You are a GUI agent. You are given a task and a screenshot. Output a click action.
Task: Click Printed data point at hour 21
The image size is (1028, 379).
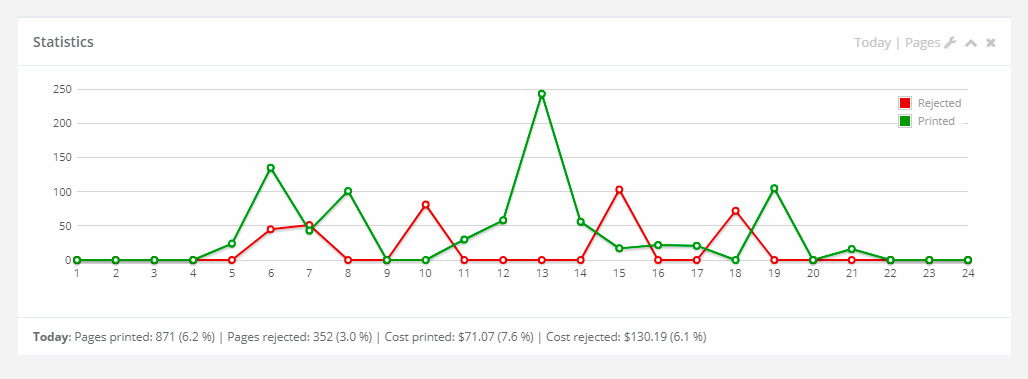coord(851,249)
